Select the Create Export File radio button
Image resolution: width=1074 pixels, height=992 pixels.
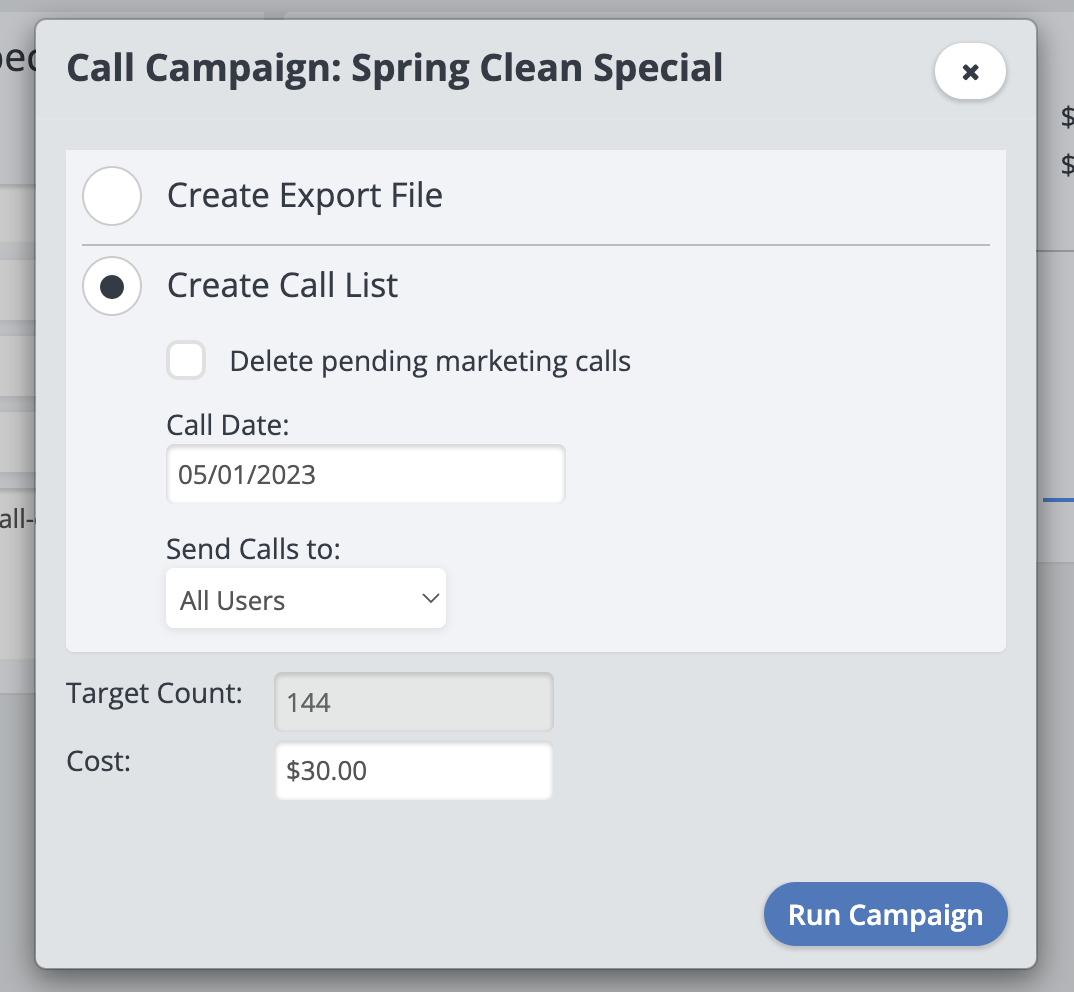pos(112,196)
